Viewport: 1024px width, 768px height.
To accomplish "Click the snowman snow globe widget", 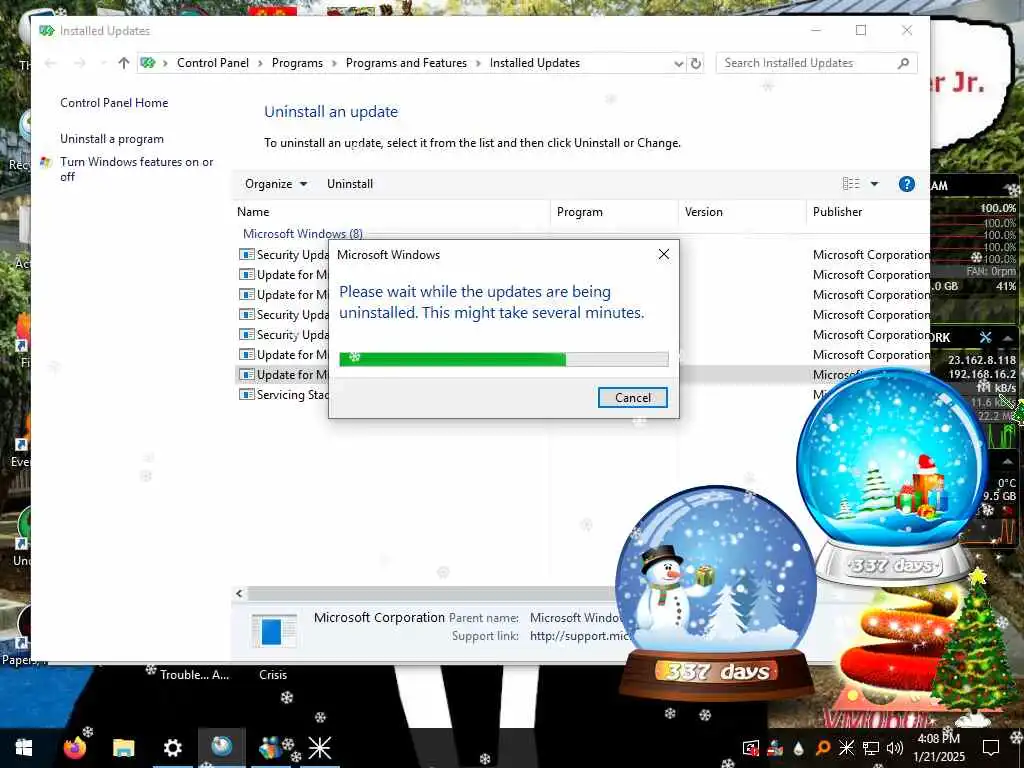I will coord(716,591).
